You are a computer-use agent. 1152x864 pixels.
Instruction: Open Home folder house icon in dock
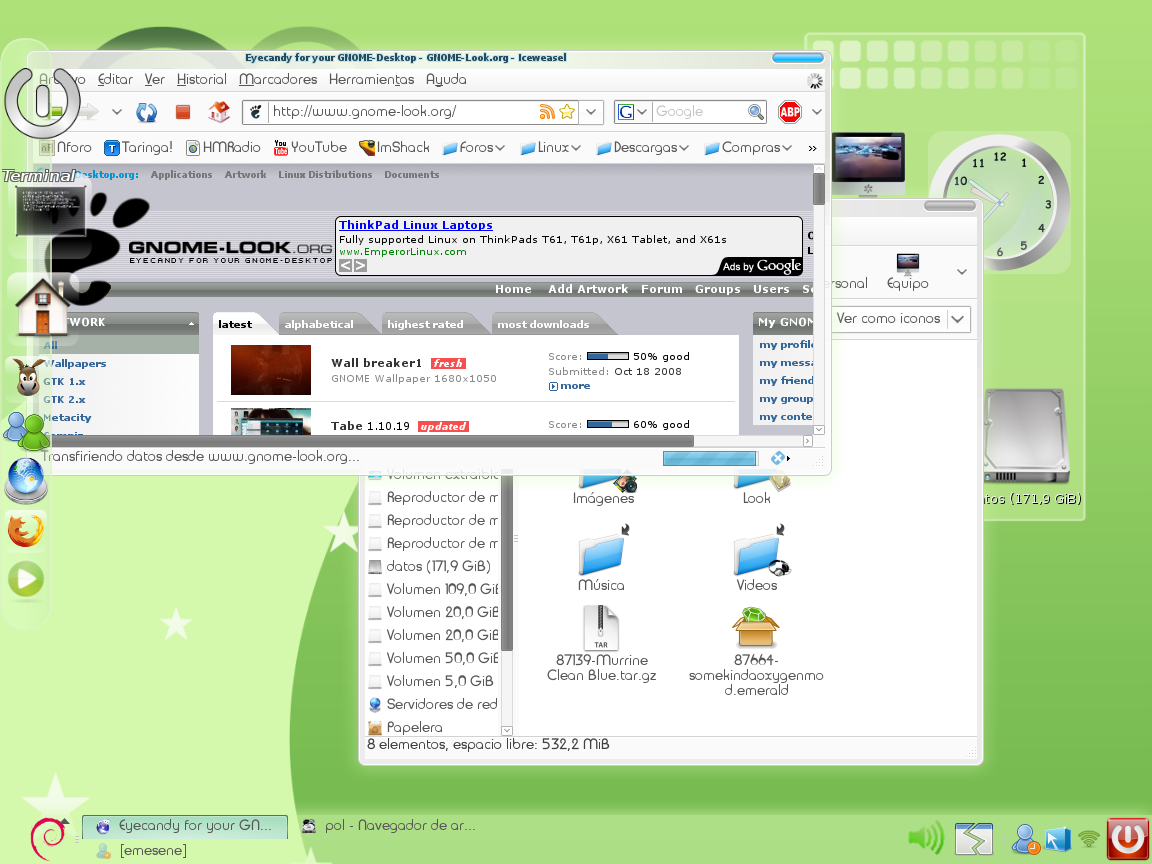point(42,309)
